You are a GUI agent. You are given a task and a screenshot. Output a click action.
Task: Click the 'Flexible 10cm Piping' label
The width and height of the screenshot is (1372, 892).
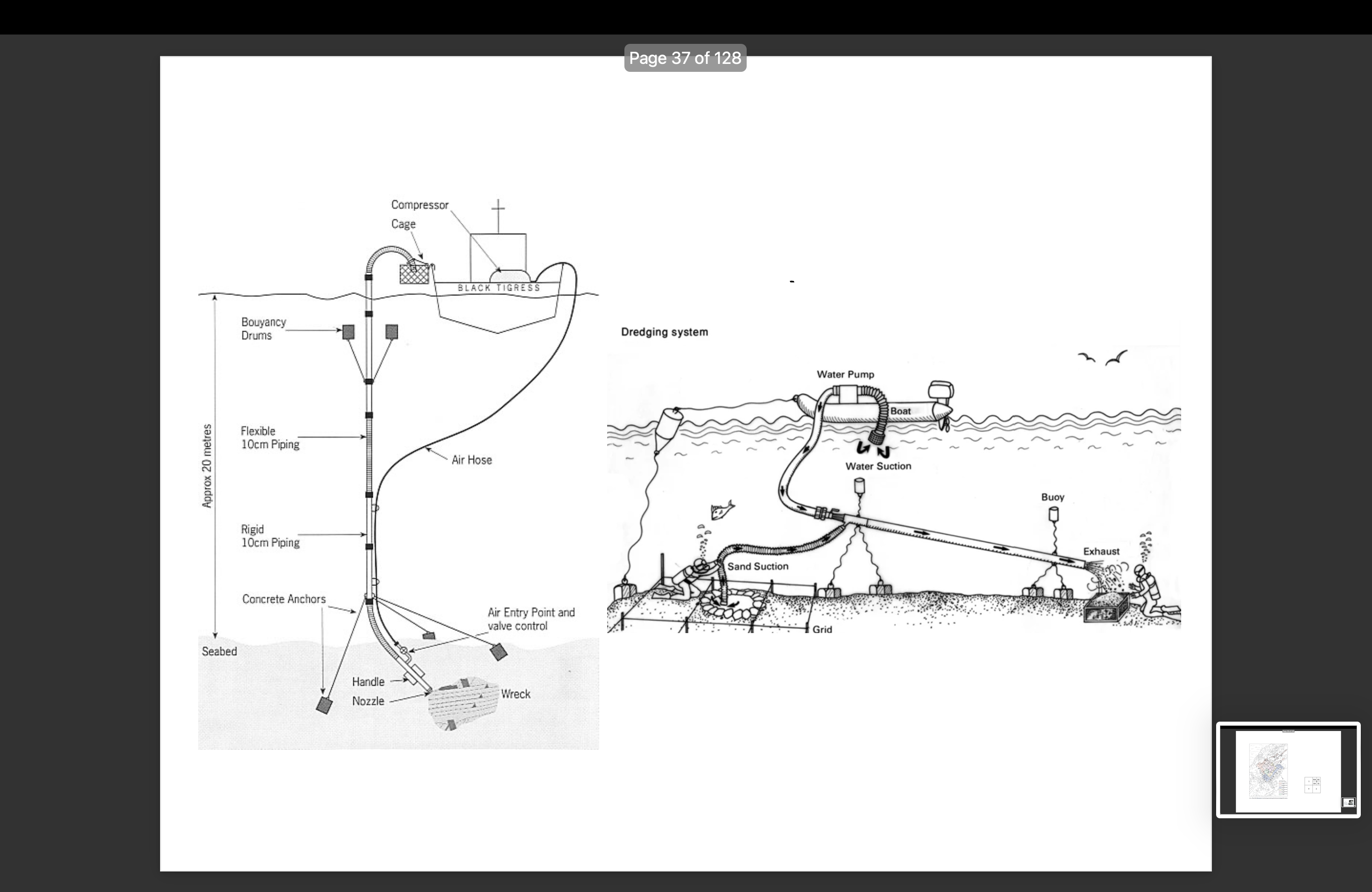pyautogui.click(x=270, y=438)
